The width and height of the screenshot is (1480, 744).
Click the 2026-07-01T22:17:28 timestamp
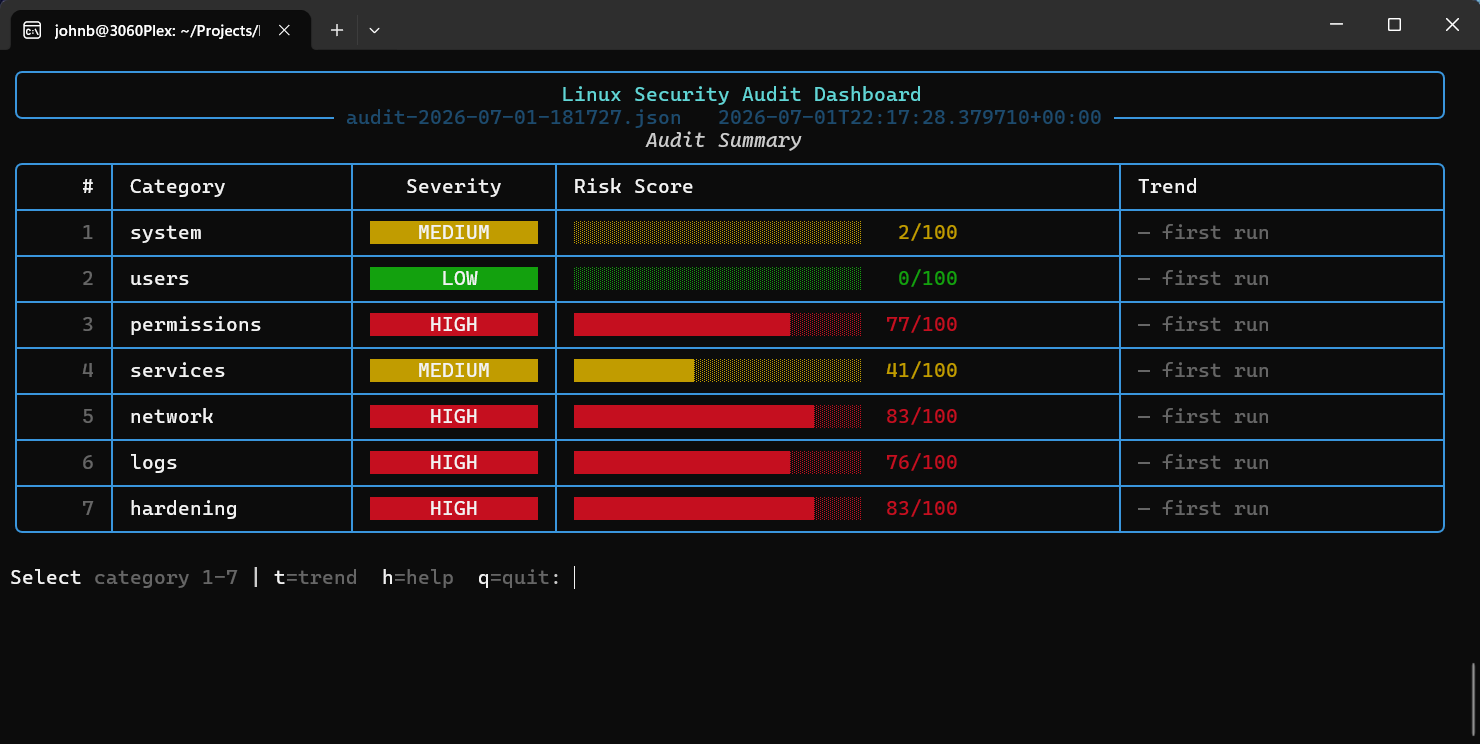click(x=910, y=118)
